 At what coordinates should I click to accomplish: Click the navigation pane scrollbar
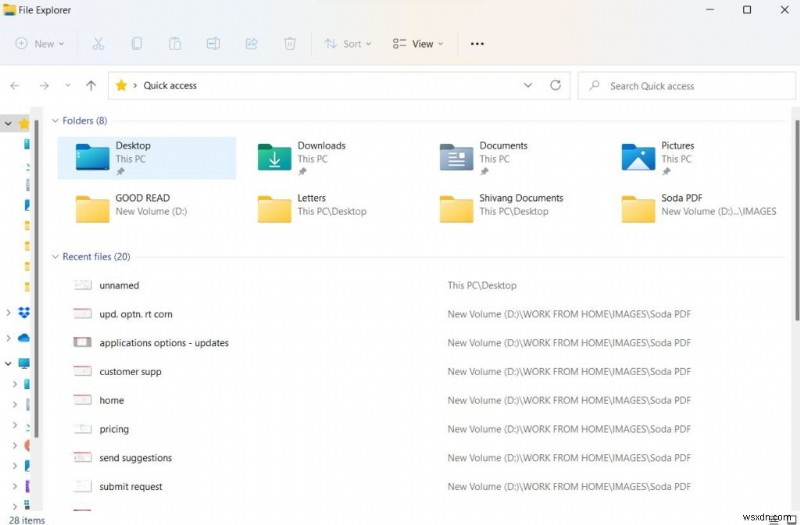pyautogui.click(x=37, y=278)
